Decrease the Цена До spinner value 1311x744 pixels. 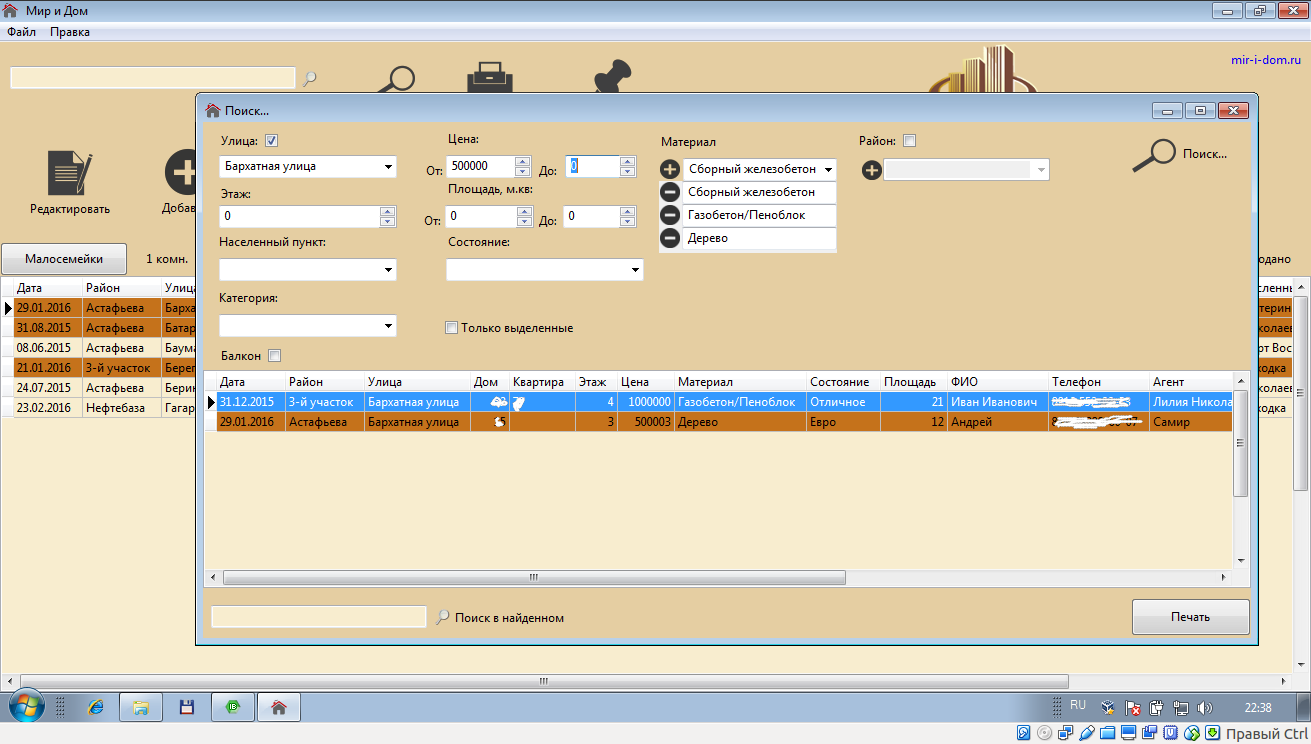pyautogui.click(x=628, y=172)
